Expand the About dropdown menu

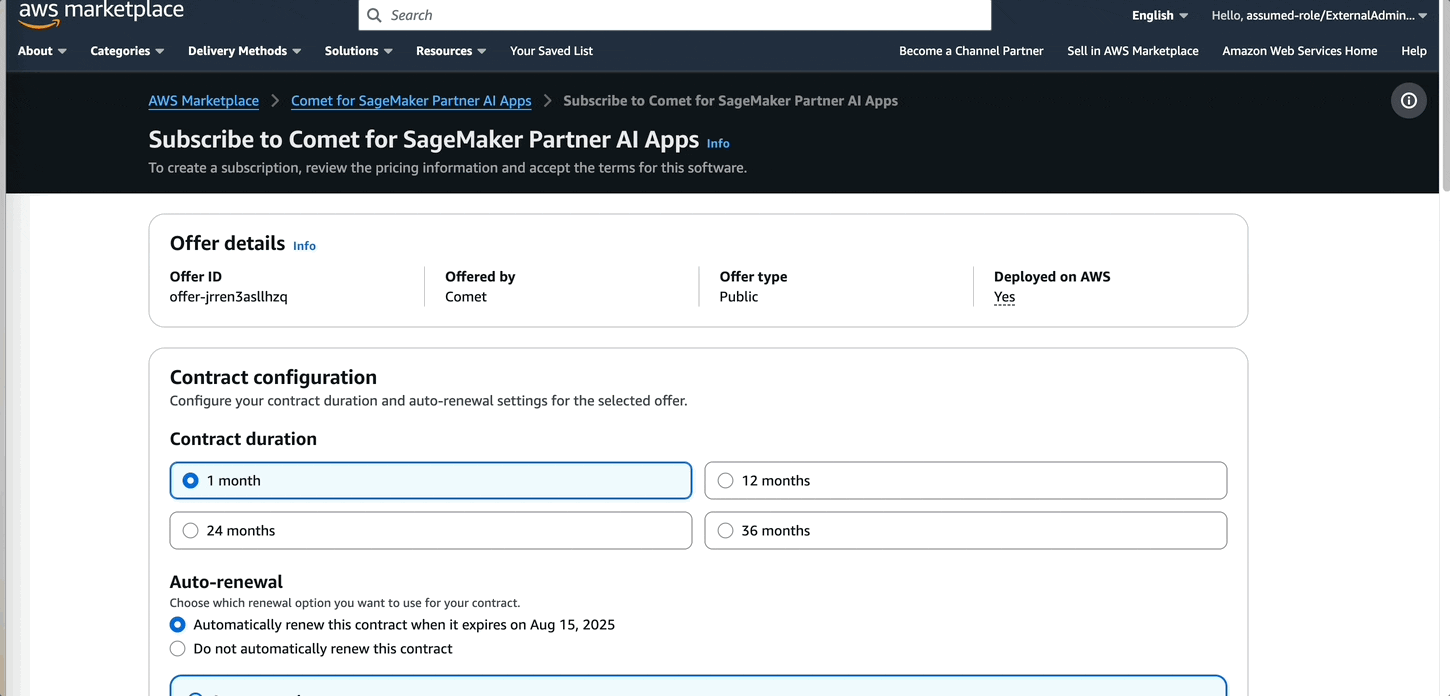(x=42, y=51)
